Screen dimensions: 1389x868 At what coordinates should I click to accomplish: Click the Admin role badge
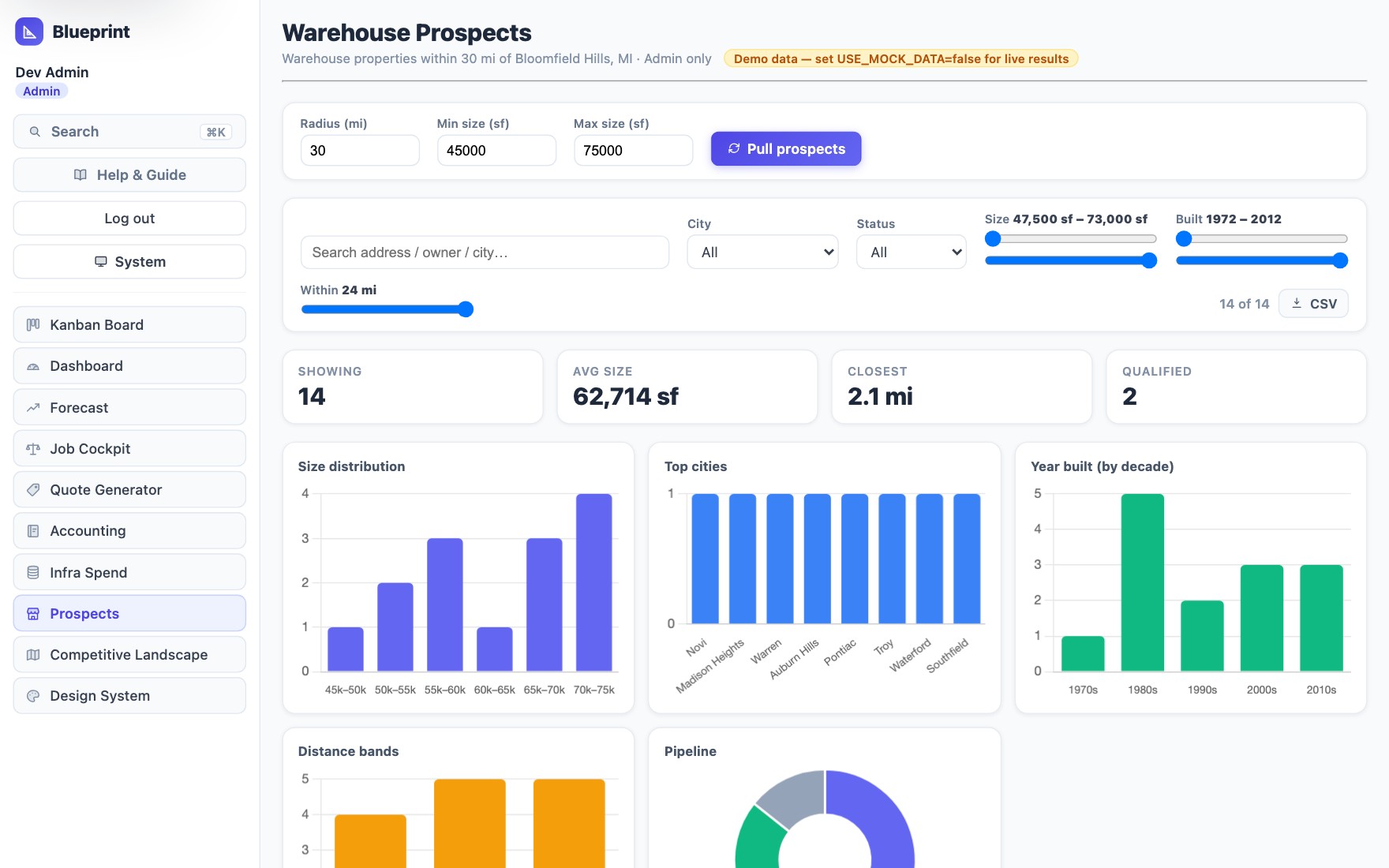(42, 91)
